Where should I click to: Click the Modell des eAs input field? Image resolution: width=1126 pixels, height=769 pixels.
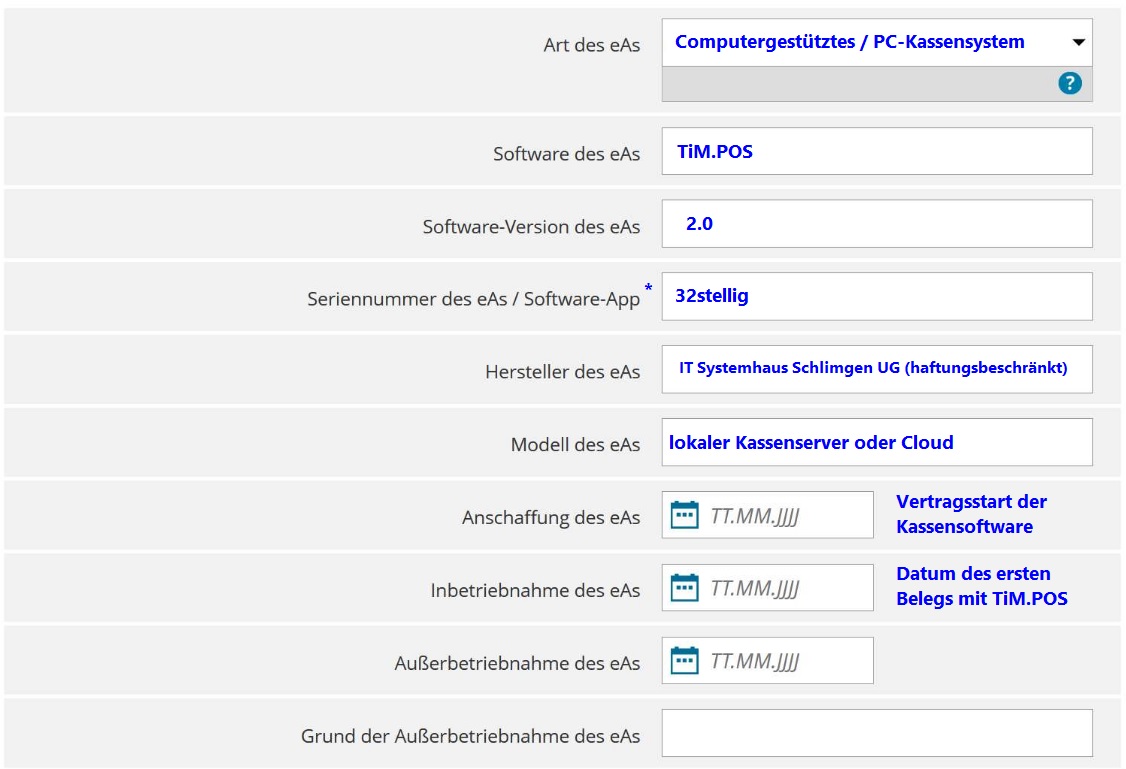(876, 442)
